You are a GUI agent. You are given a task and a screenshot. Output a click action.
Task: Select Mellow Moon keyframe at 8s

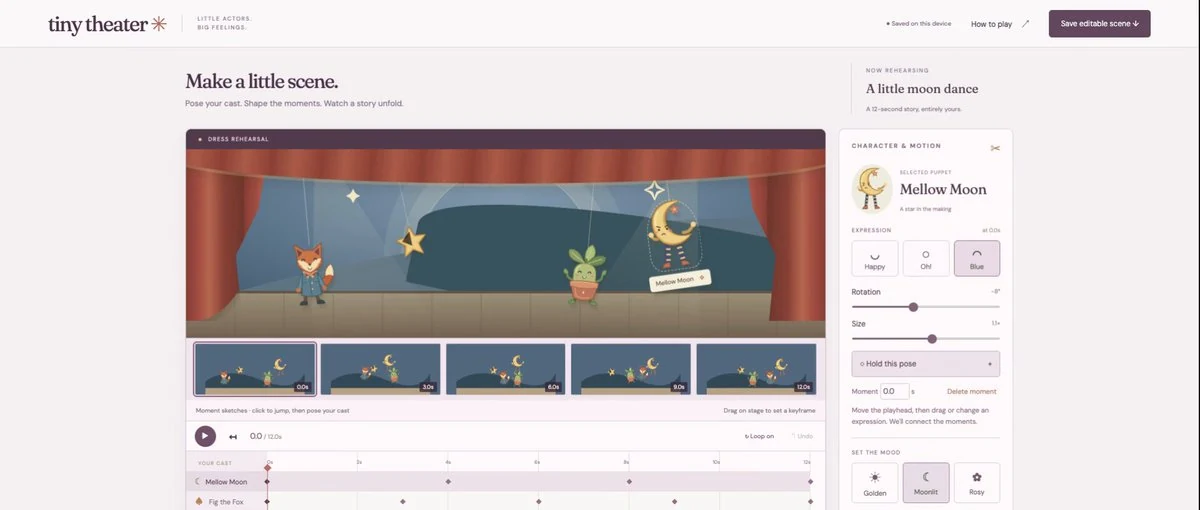pyautogui.click(x=629, y=481)
